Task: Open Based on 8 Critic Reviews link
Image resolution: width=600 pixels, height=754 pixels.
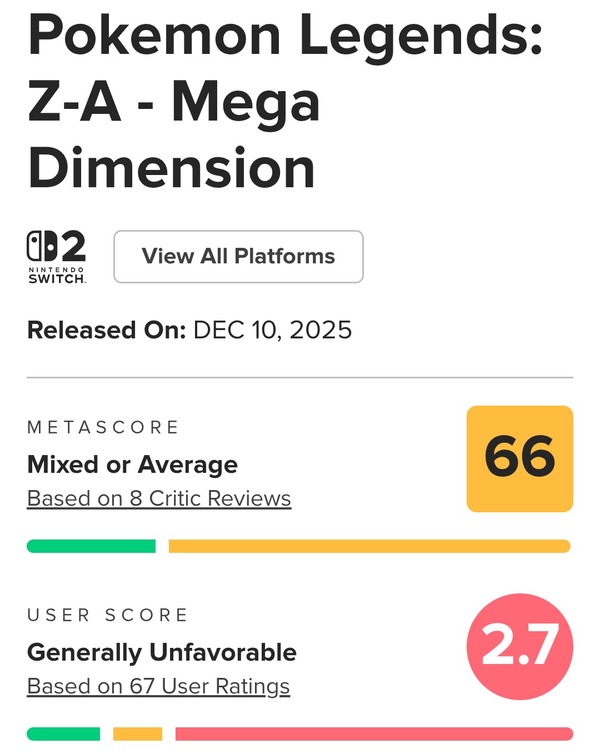Action: [159, 498]
